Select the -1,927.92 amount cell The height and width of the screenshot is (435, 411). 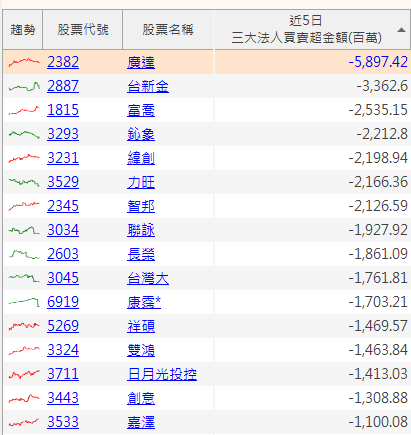click(312, 230)
